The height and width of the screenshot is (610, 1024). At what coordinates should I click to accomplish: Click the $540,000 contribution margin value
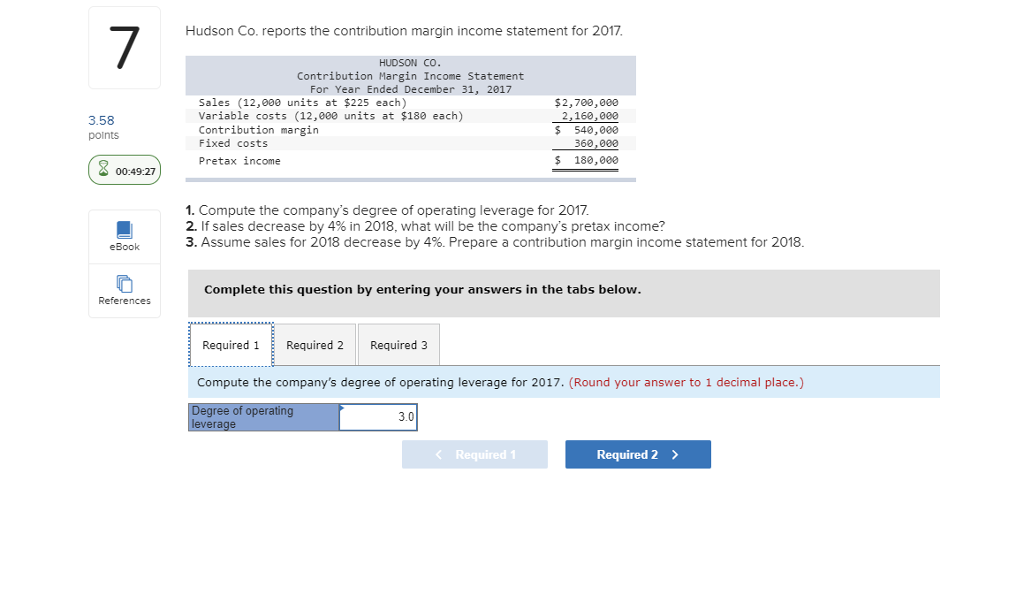(586, 130)
